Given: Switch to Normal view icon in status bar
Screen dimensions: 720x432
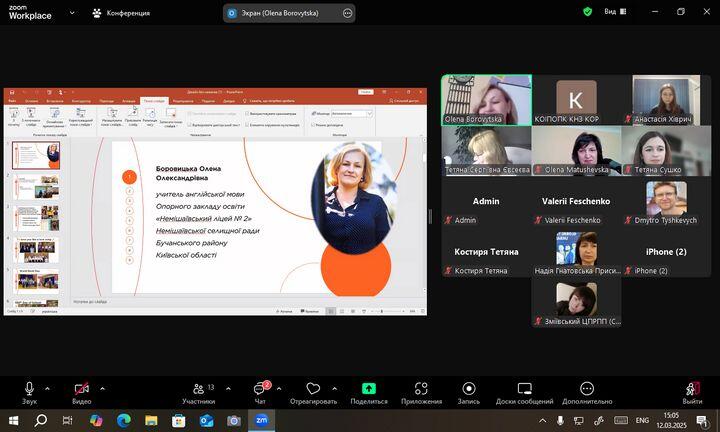Looking at the screenshot, I should [x=331, y=311].
